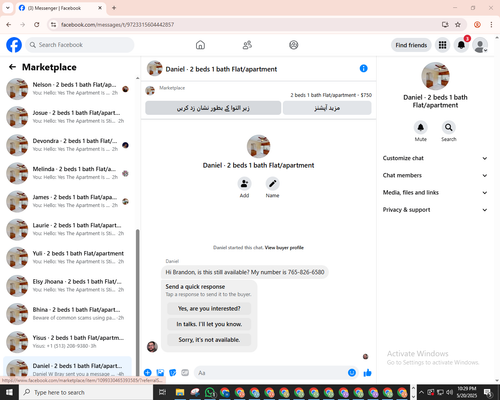Click the Search Facebook field
This screenshot has width=500, height=400.
click(80, 45)
